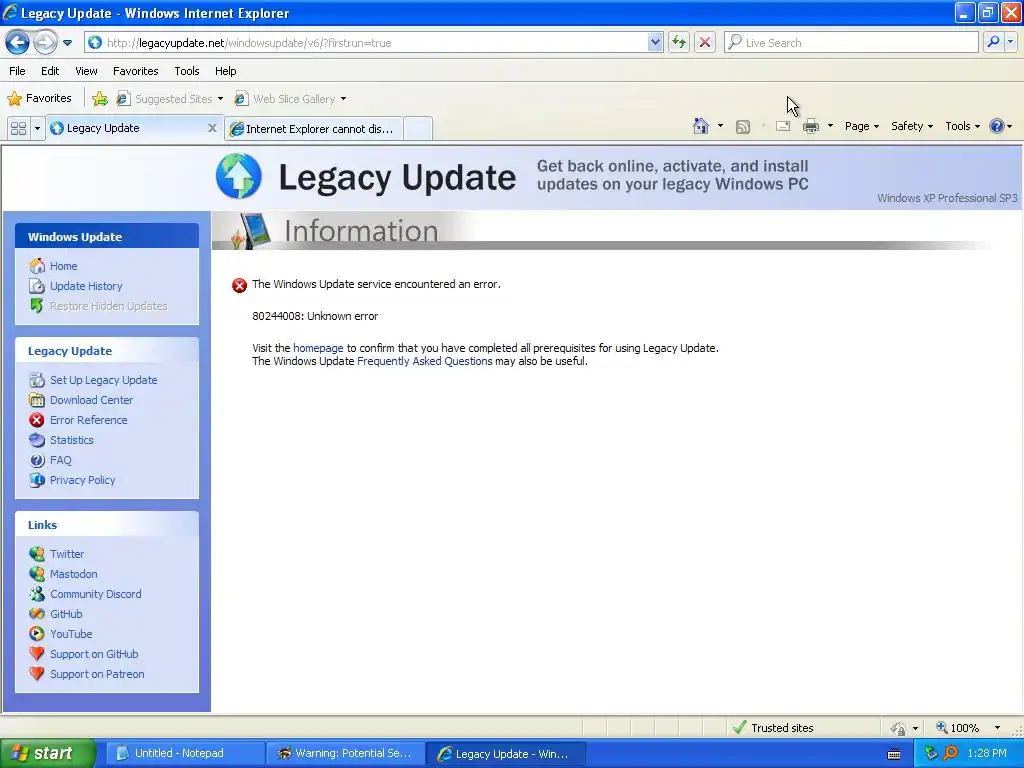Open Home in Windows Update sidebar

63,266
